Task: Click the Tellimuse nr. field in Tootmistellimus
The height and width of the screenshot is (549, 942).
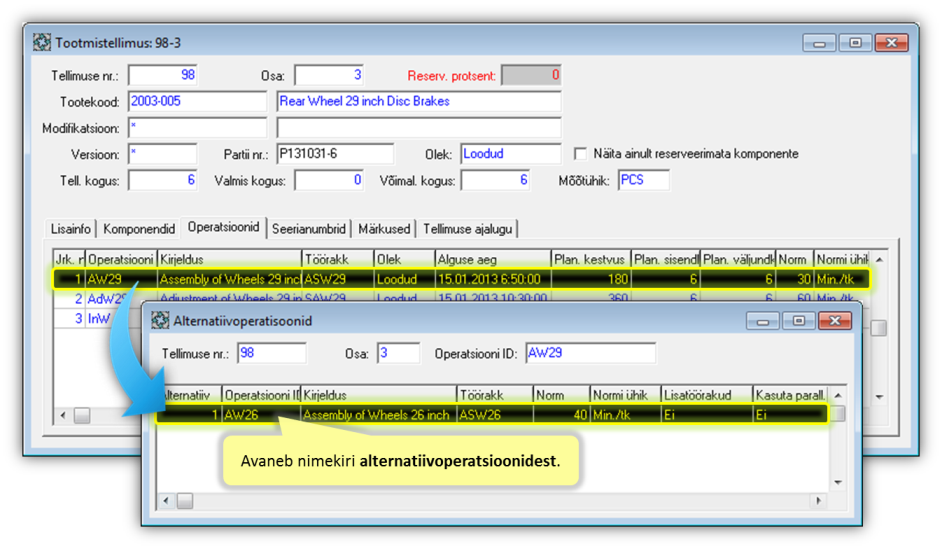Action: (x=163, y=75)
